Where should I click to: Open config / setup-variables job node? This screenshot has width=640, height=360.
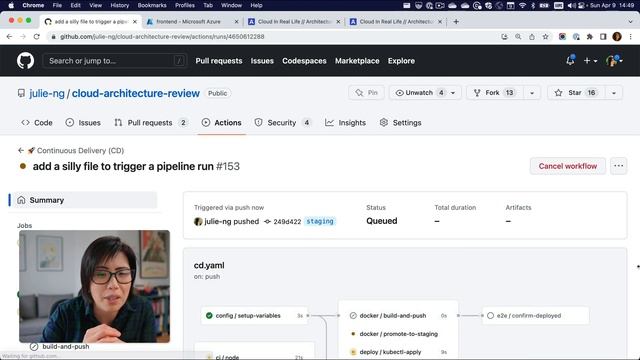(x=254, y=316)
